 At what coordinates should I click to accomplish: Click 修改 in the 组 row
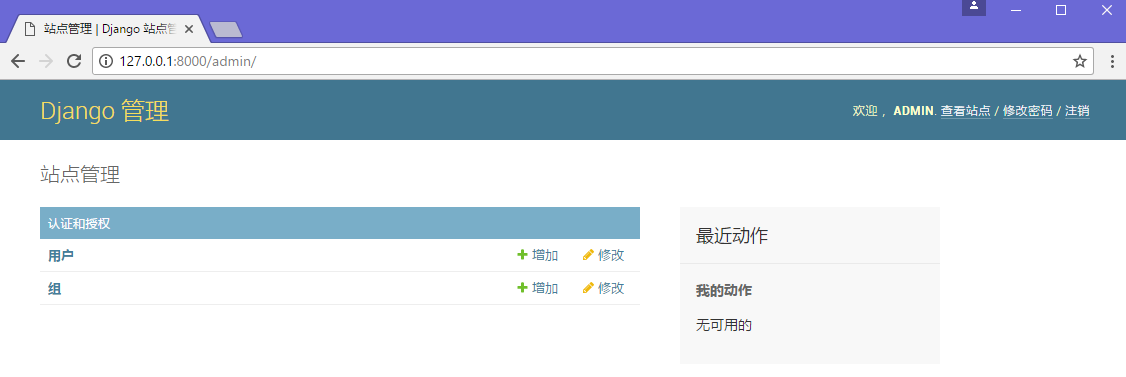pyautogui.click(x=603, y=288)
